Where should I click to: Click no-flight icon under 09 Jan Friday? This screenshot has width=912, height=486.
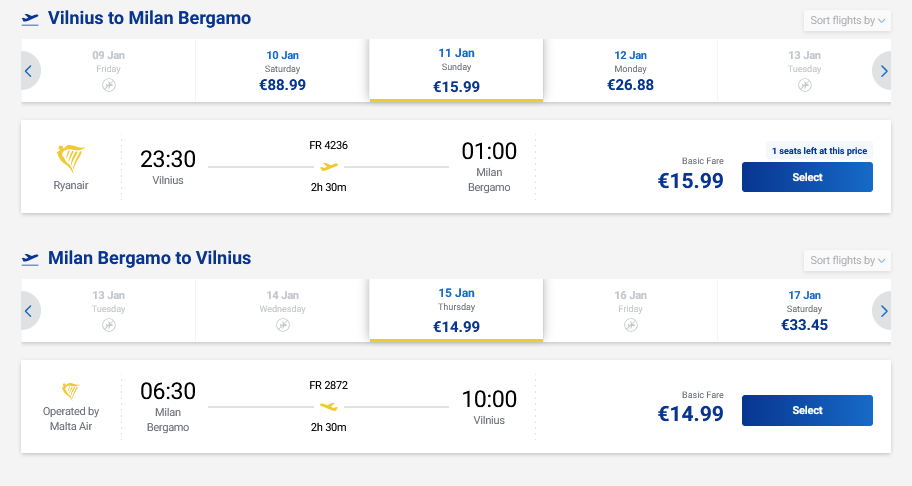coord(108,86)
